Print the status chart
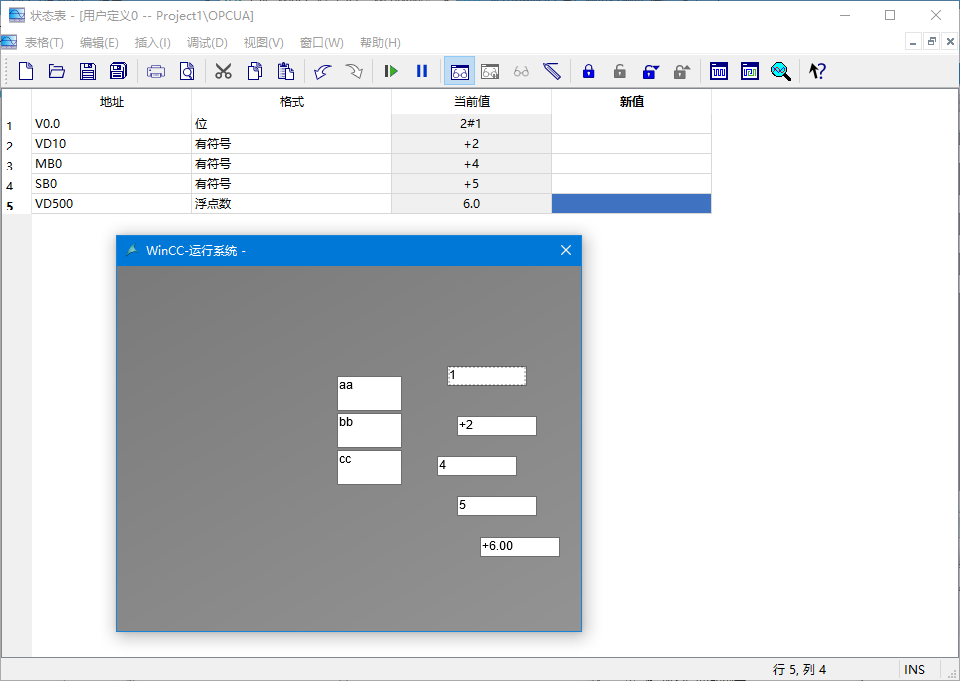960x681 pixels. [156, 71]
